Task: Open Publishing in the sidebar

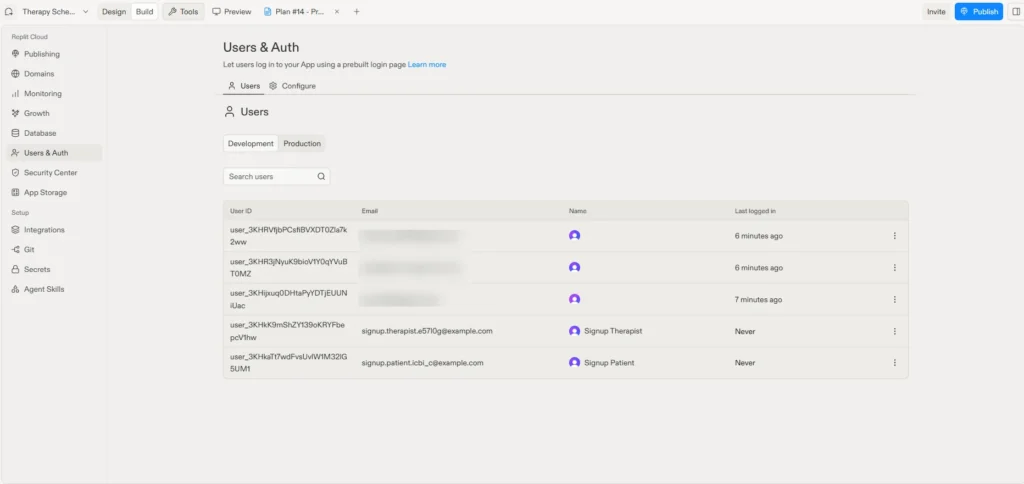Action: (54, 54)
